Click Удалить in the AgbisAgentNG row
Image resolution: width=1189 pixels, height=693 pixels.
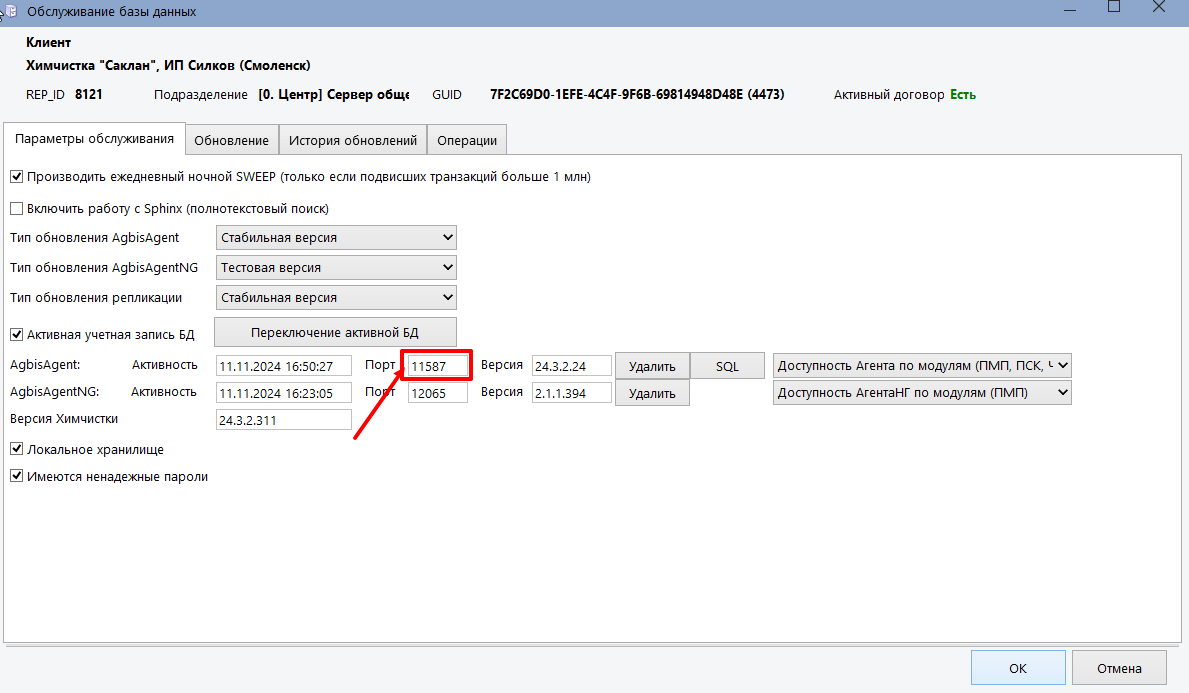pyautogui.click(x=652, y=394)
